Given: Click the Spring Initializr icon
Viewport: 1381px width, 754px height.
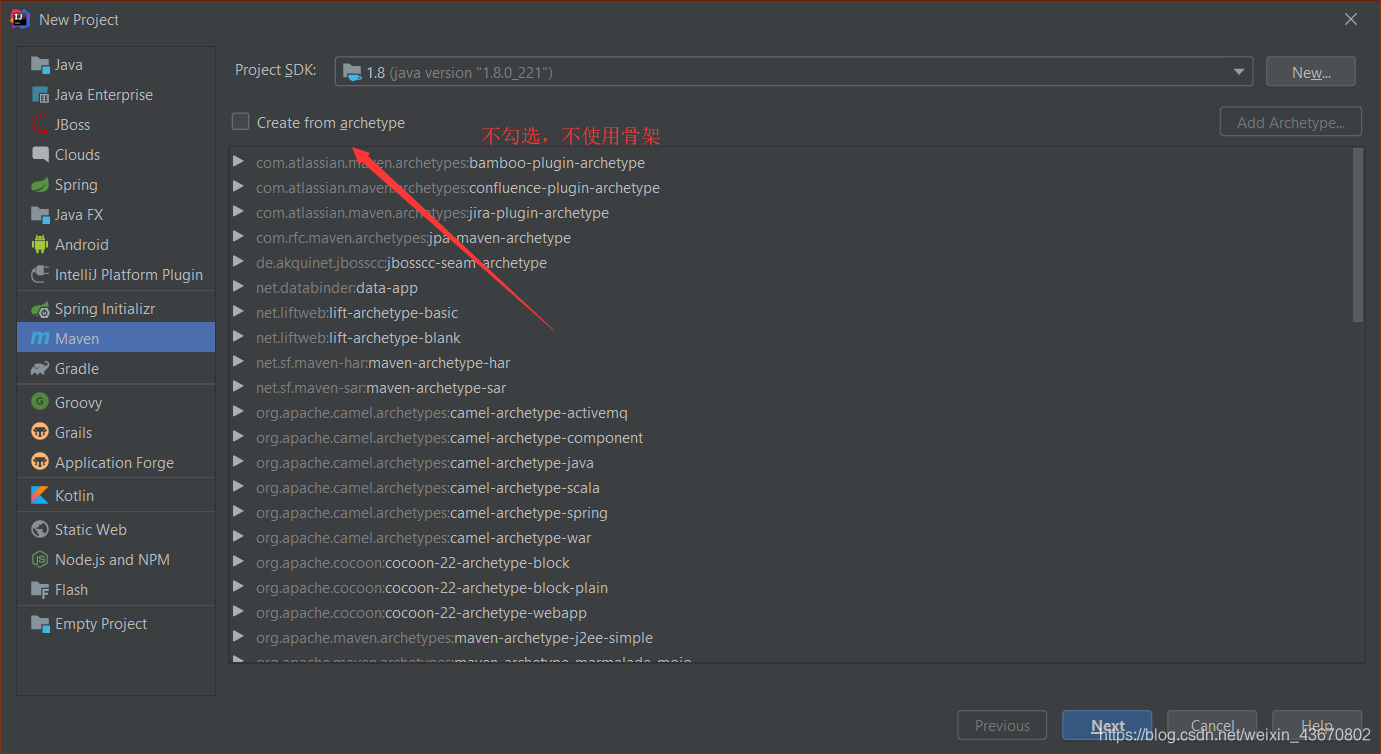Looking at the screenshot, I should tap(40, 309).
